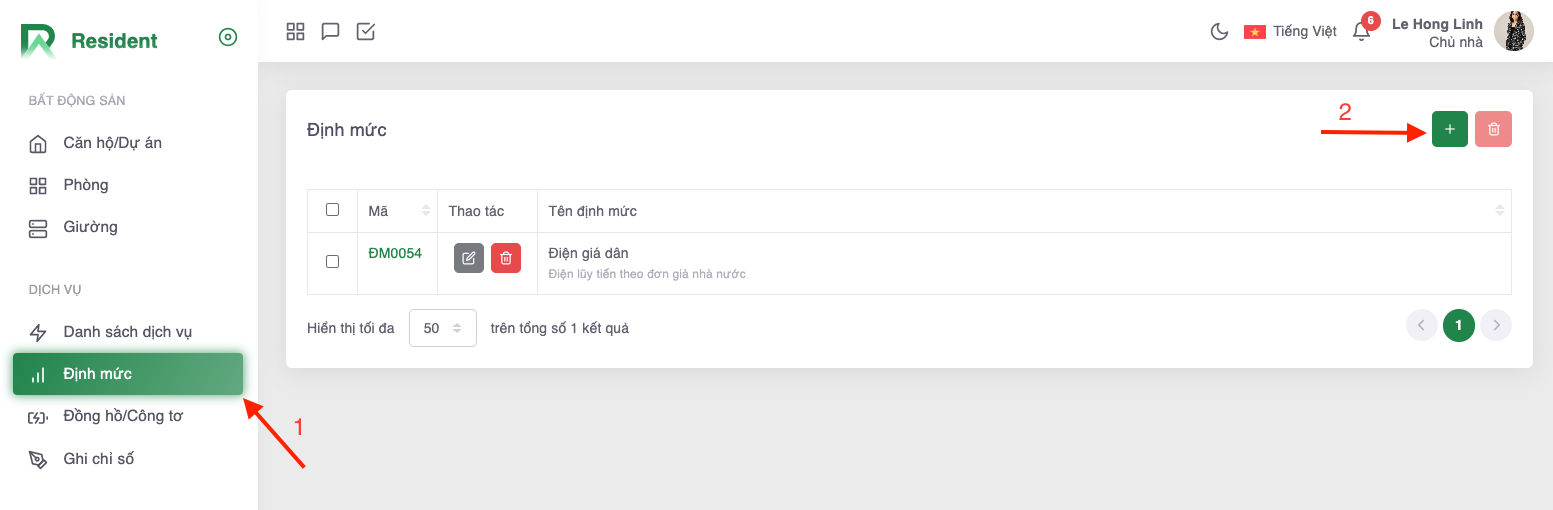Viewport: 1553px width, 510px height.
Task: Delete the Điện giá dân row
Action: point(506,258)
